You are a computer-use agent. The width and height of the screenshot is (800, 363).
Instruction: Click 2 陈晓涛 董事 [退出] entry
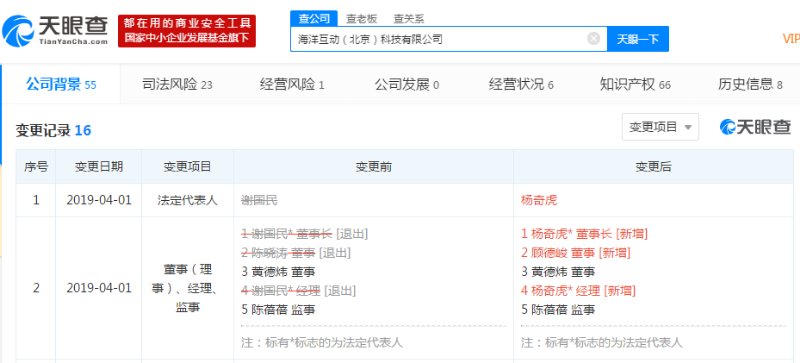coord(296,253)
